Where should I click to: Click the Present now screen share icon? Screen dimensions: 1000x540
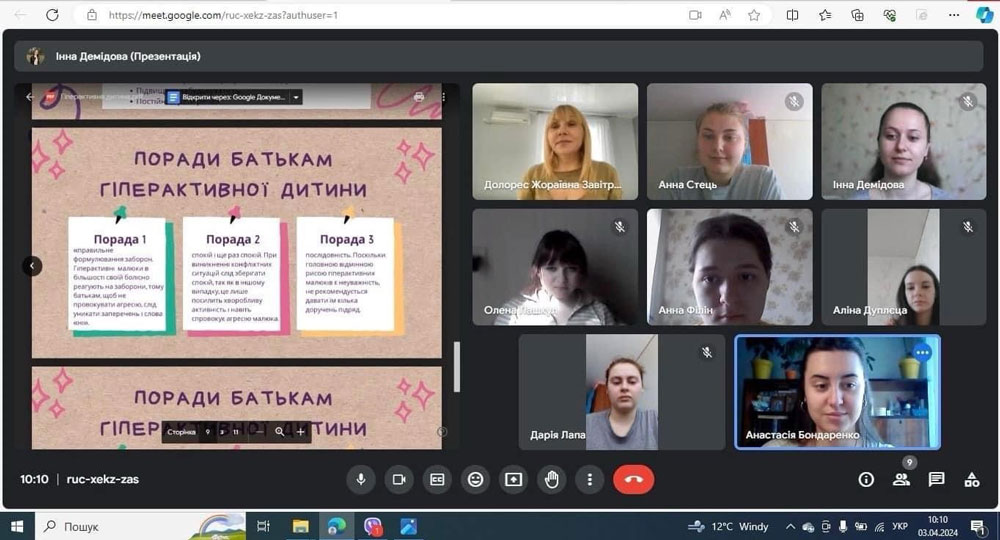pyautogui.click(x=513, y=479)
